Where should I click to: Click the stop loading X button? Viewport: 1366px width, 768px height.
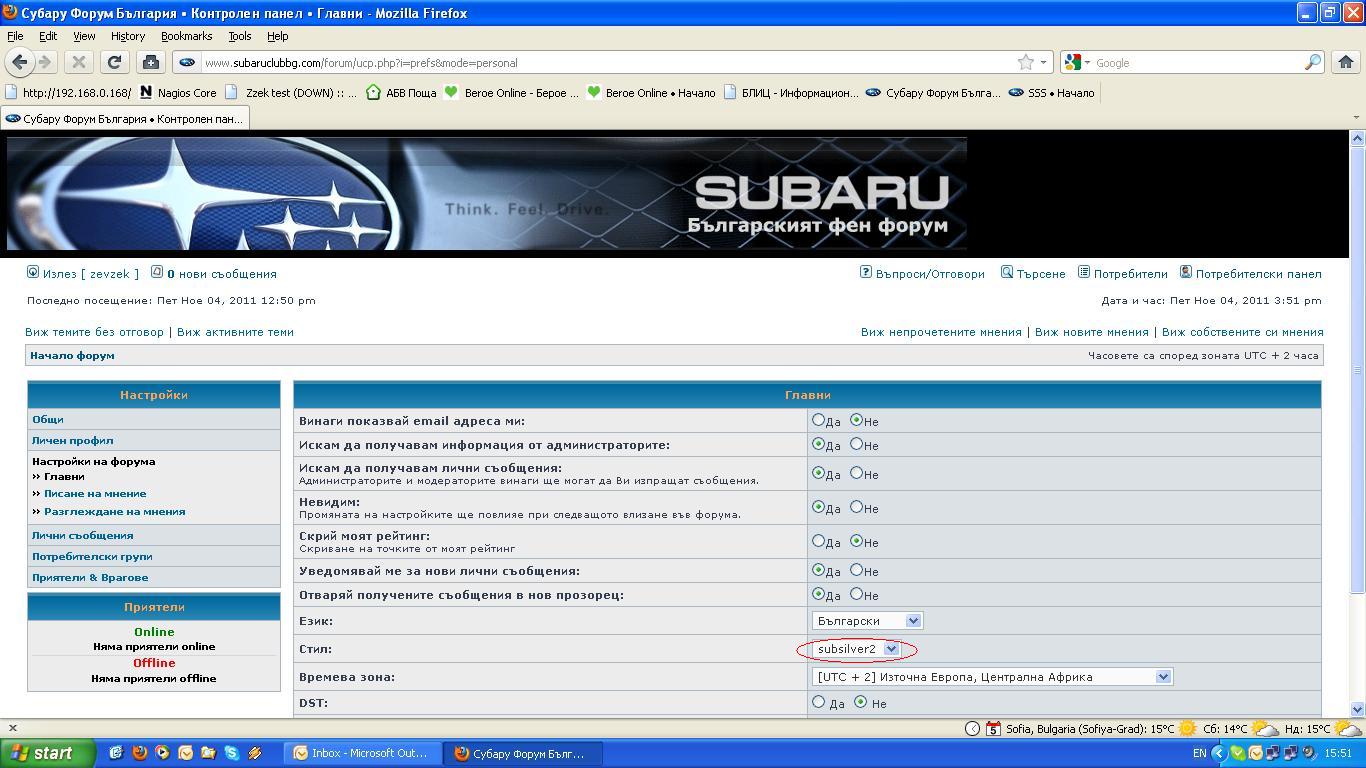tap(79, 62)
